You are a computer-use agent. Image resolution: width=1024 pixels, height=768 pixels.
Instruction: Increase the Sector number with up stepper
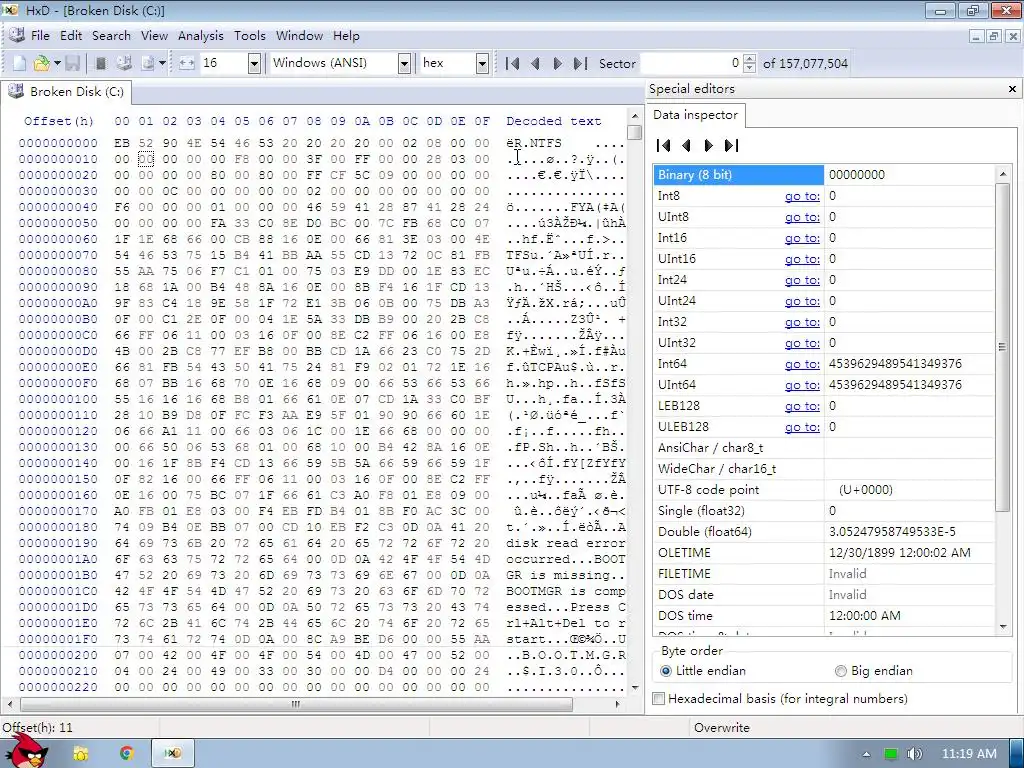[750, 59]
